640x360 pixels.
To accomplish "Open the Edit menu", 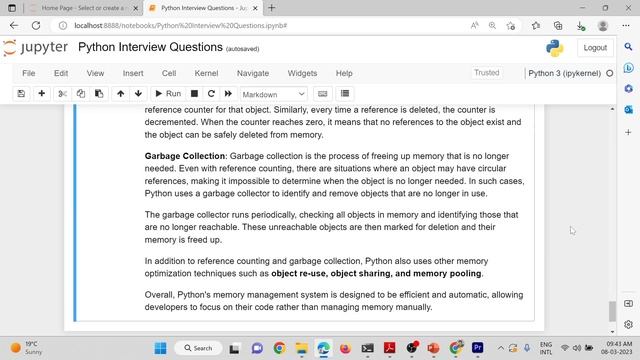I will (x=61, y=73).
